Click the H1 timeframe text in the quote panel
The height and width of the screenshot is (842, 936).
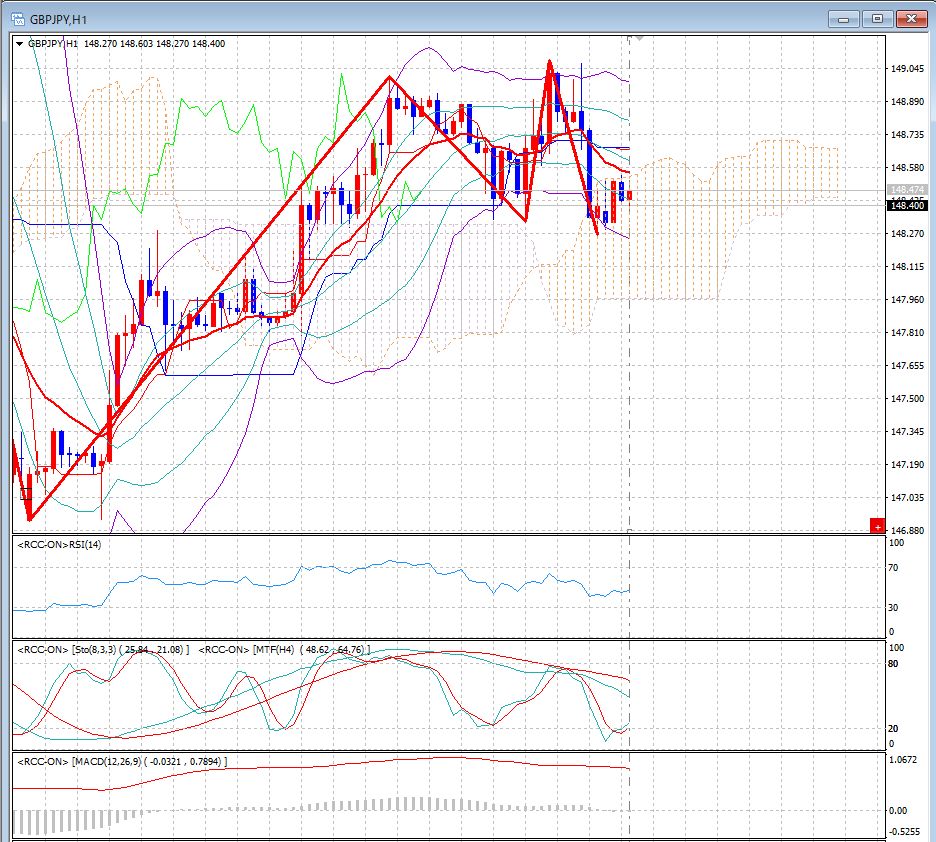click(70, 44)
